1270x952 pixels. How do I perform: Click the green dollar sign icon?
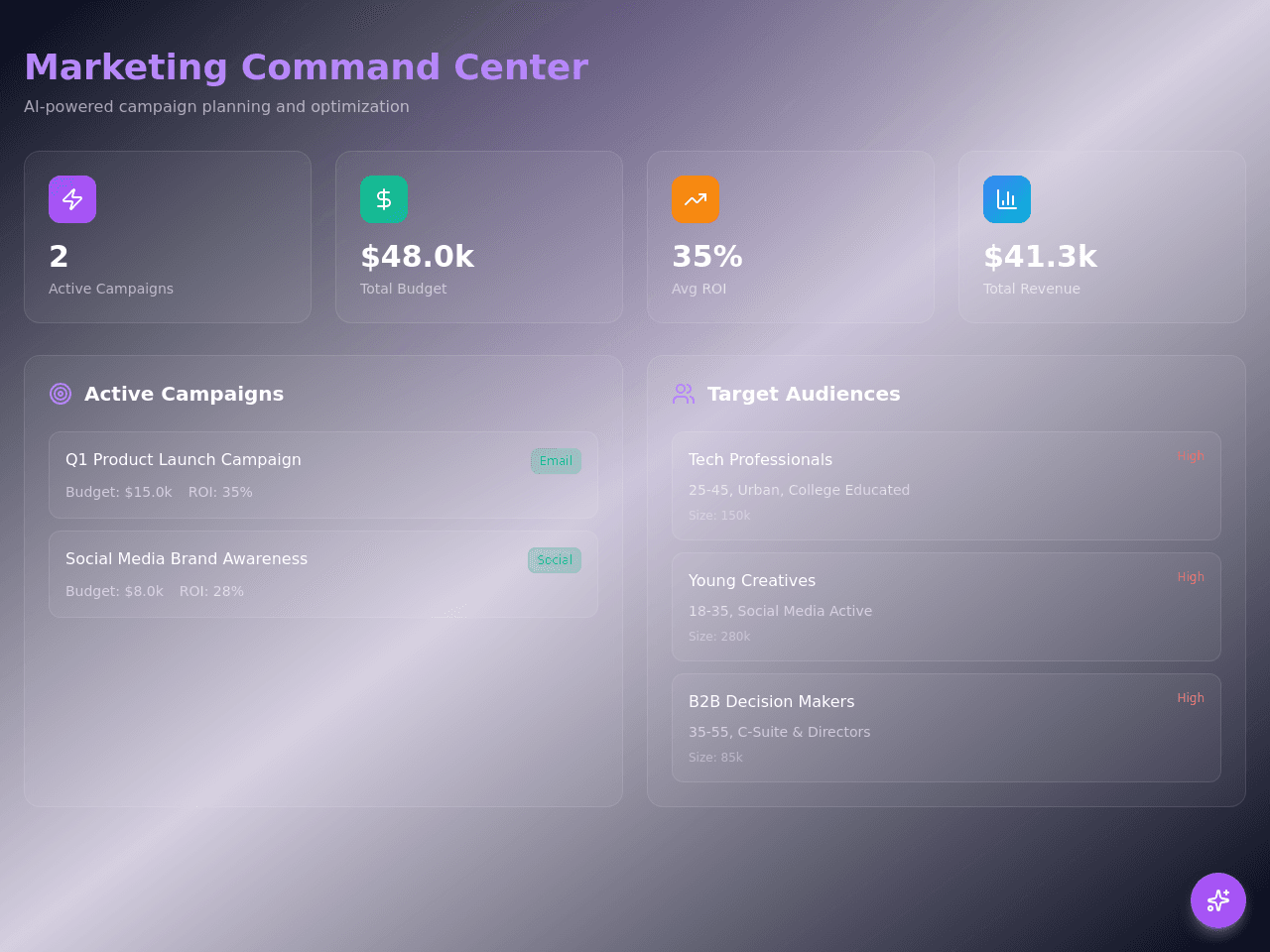[x=384, y=199]
